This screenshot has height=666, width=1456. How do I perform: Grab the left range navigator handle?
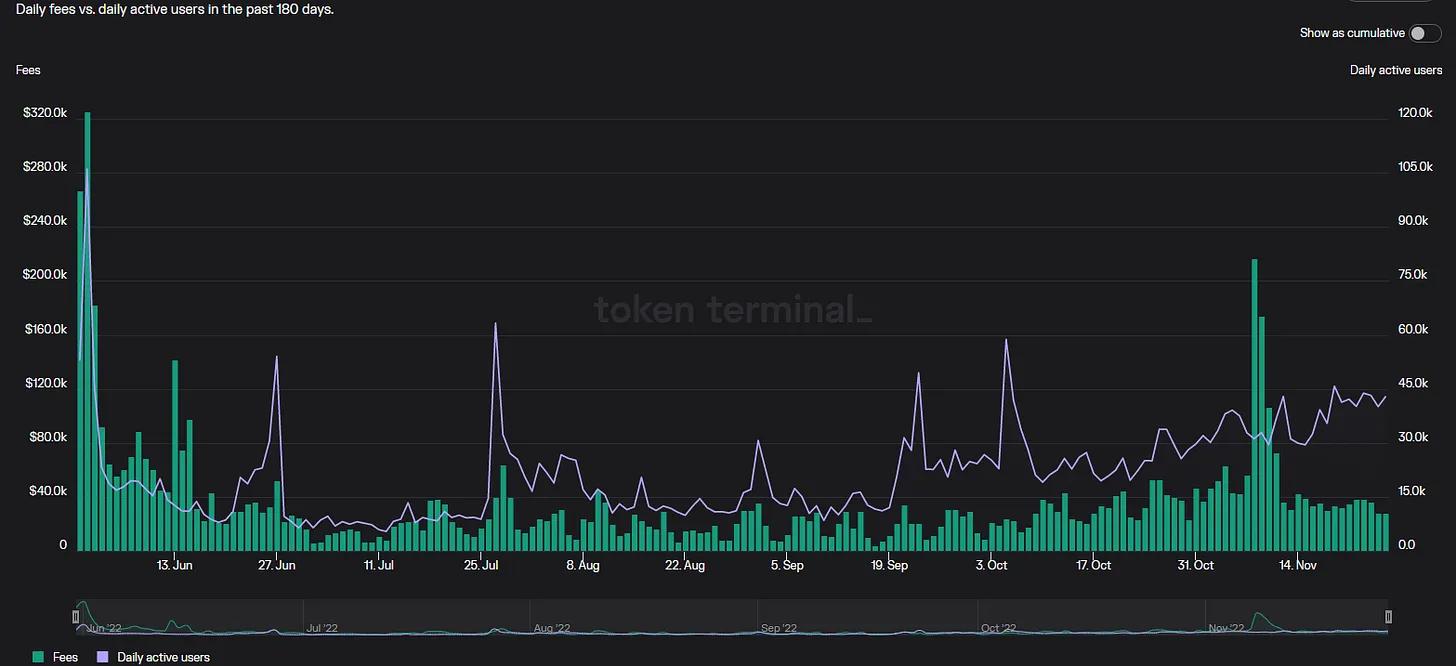pos(76,617)
